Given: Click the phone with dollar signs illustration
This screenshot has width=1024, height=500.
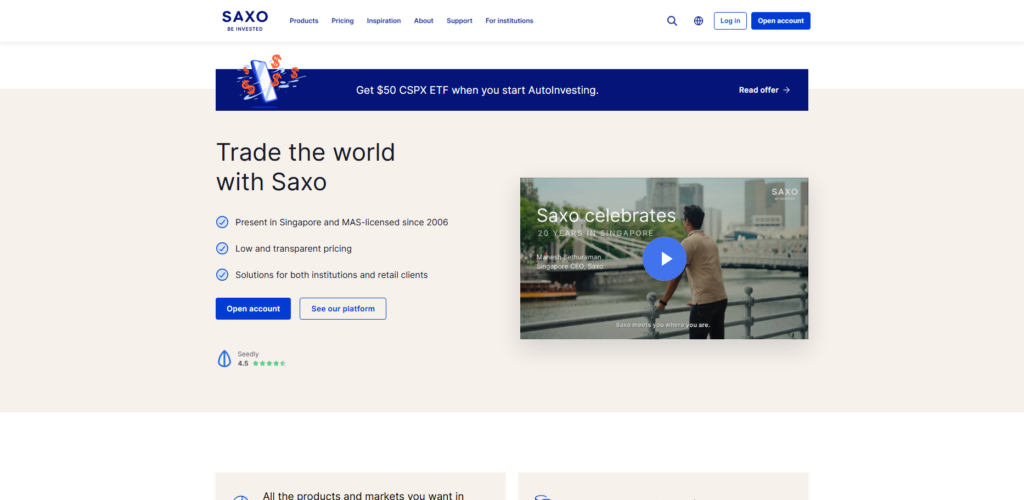Looking at the screenshot, I should tap(270, 81).
